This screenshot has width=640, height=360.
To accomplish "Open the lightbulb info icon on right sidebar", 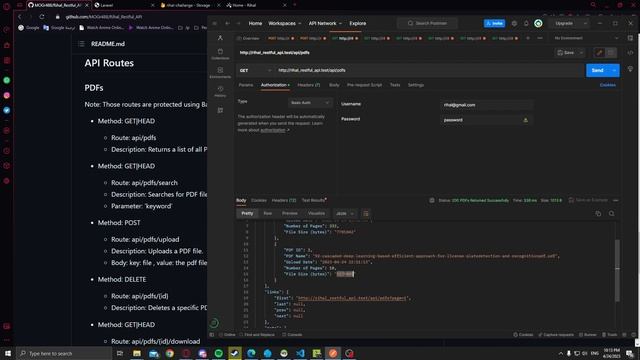I will pyautogui.click(x=630, y=69).
